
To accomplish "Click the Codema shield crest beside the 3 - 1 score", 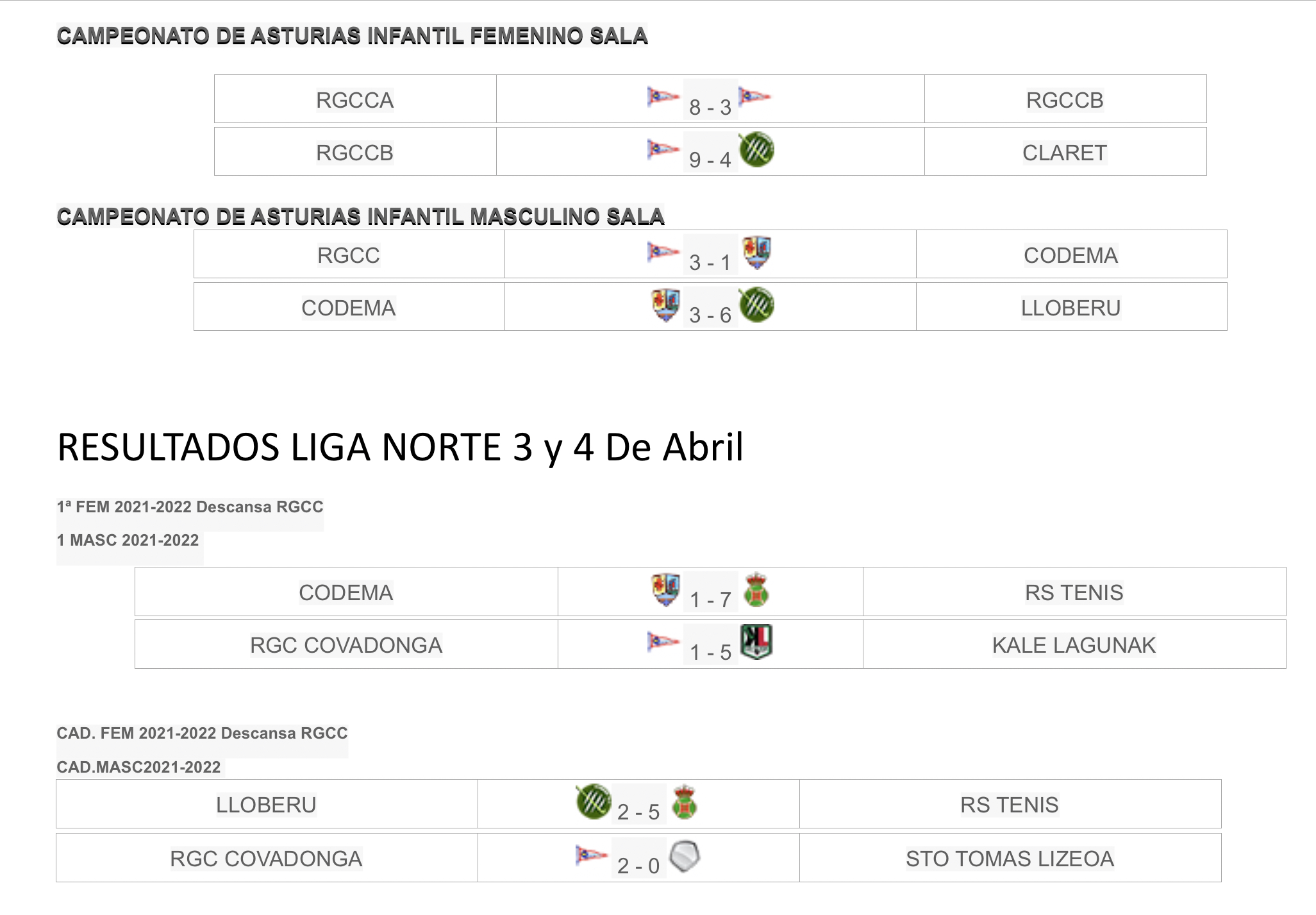I will (756, 252).
